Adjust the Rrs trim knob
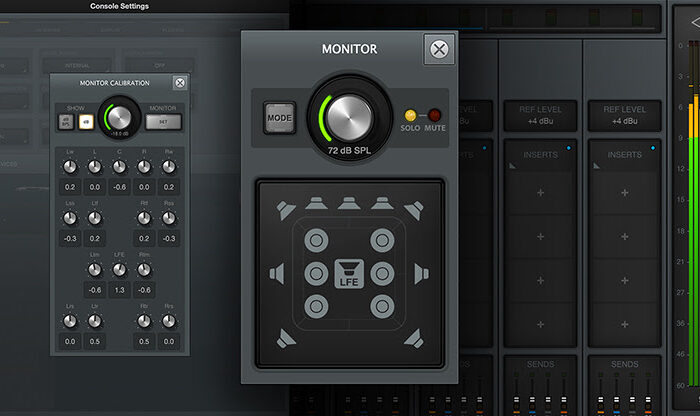Screen dimensions: 700x416 point(169,321)
